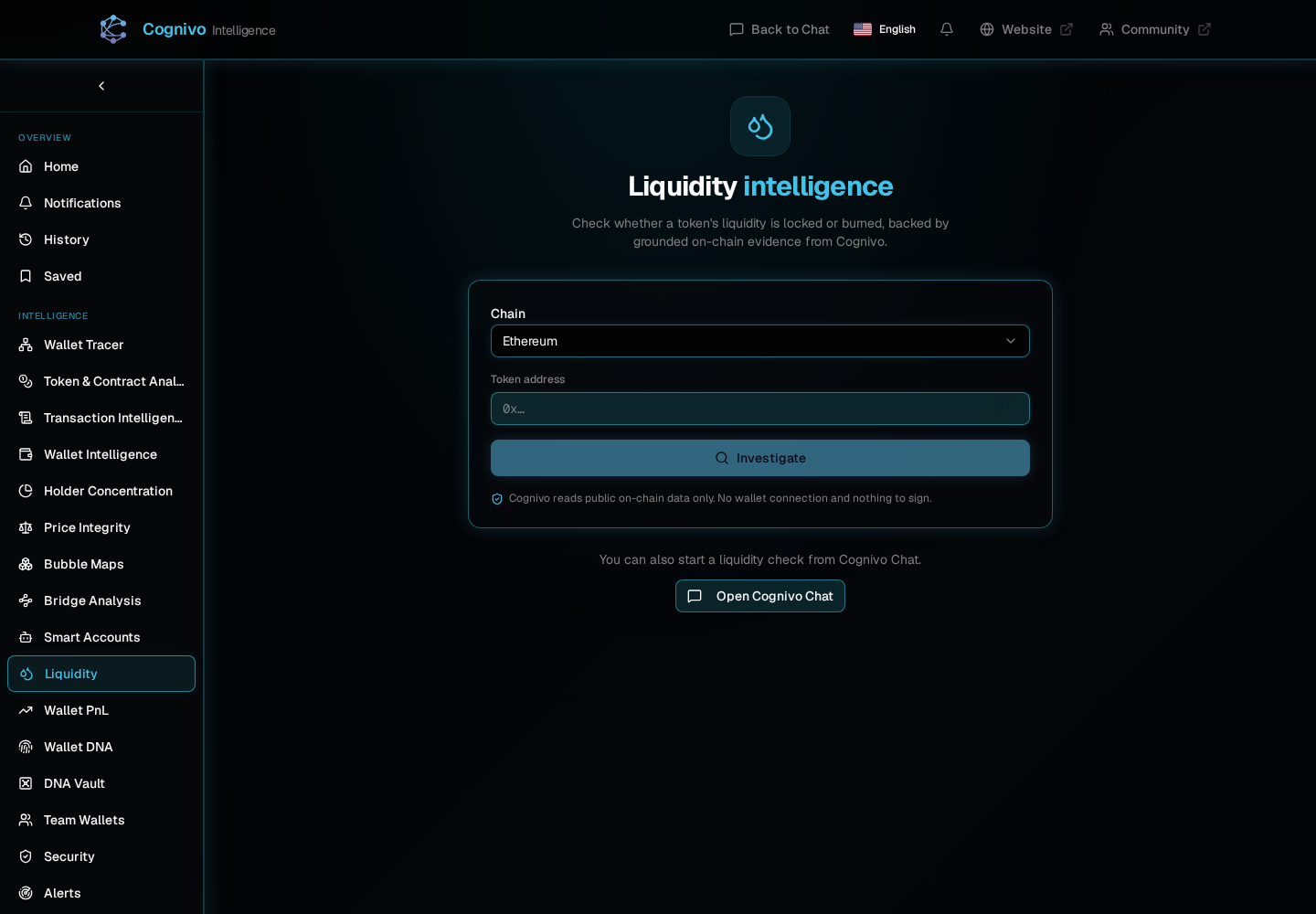Click the Liquidity droplet icon in sidebar
1316x914 pixels.
pyautogui.click(x=27, y=674)
